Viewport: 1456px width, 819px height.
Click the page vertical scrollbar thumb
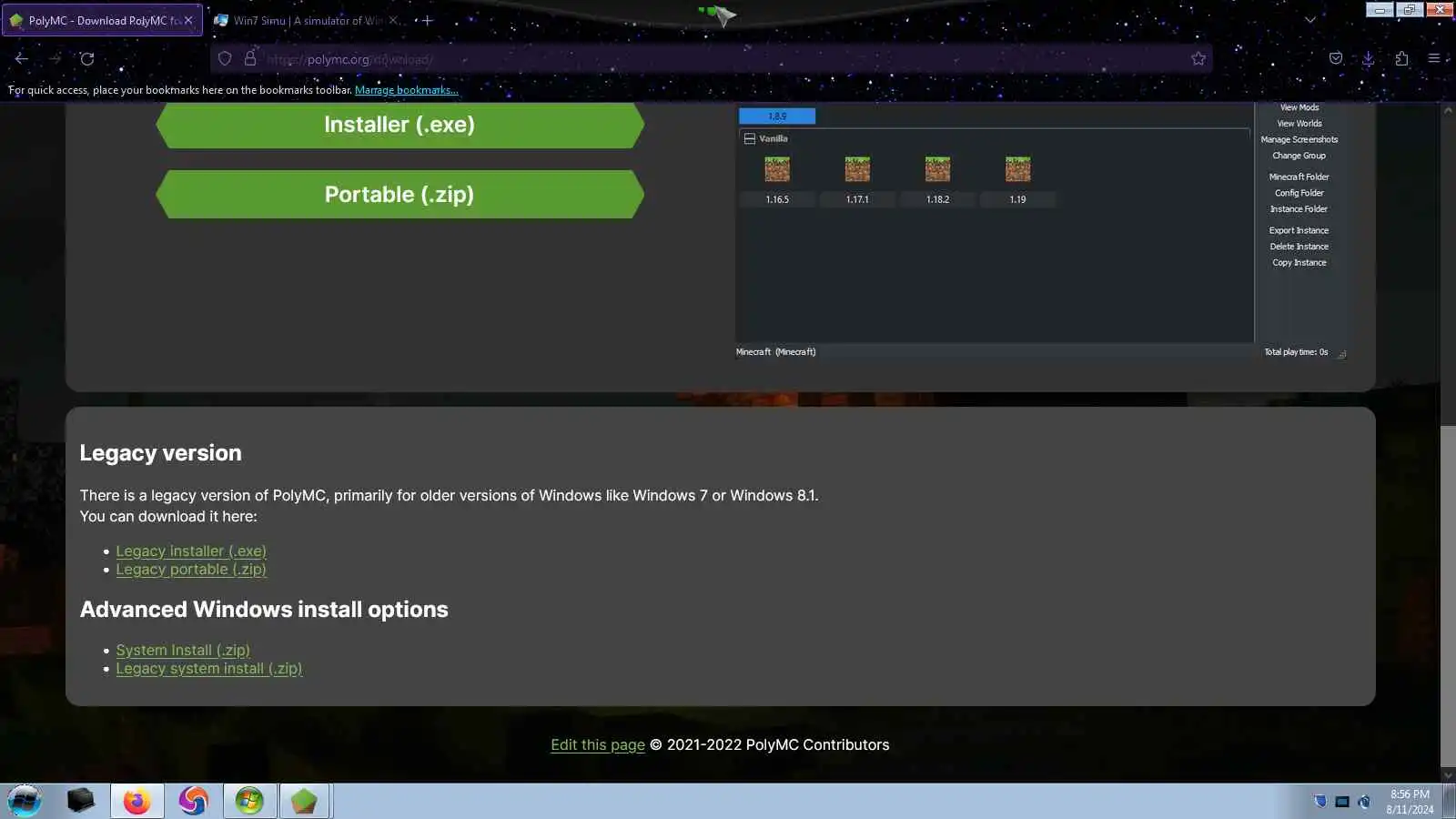(1448, 596)
